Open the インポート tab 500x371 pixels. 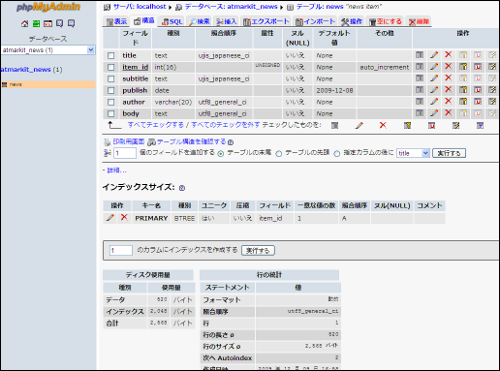coord(315,22)
